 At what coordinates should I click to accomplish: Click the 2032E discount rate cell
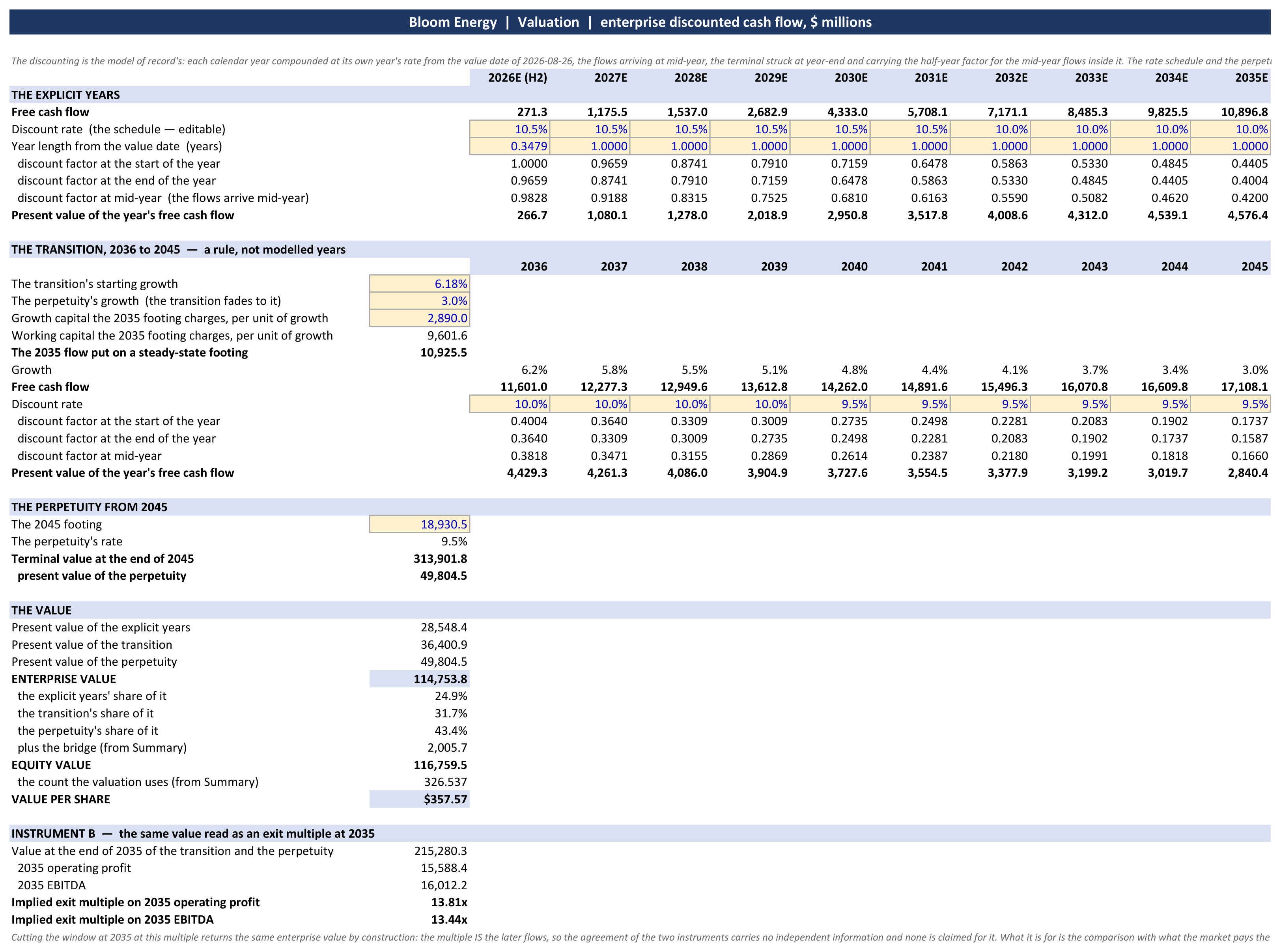coord(990,129)
